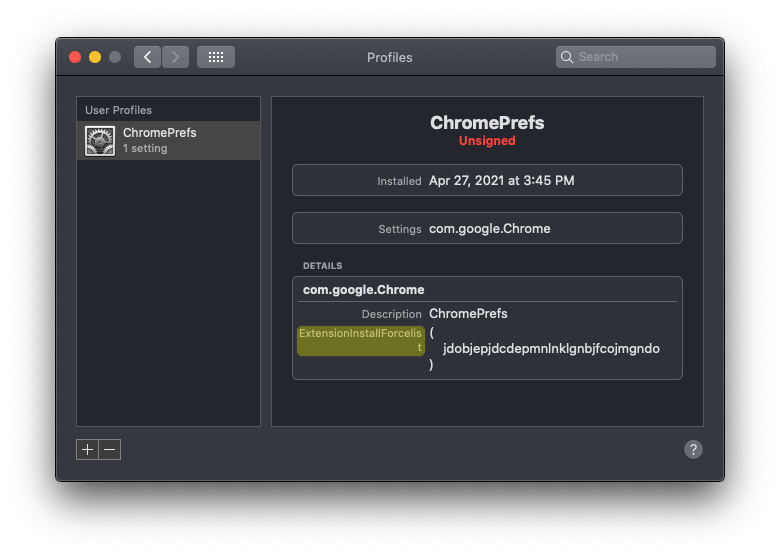Show all preferences grid button
The width and height of the screenshot is (780, 555).
pyautogui.click(x=216, y=57)
